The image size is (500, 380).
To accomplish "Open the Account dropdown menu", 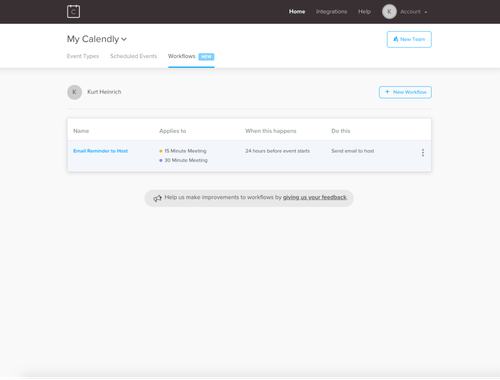I will [x=414, y=12].
